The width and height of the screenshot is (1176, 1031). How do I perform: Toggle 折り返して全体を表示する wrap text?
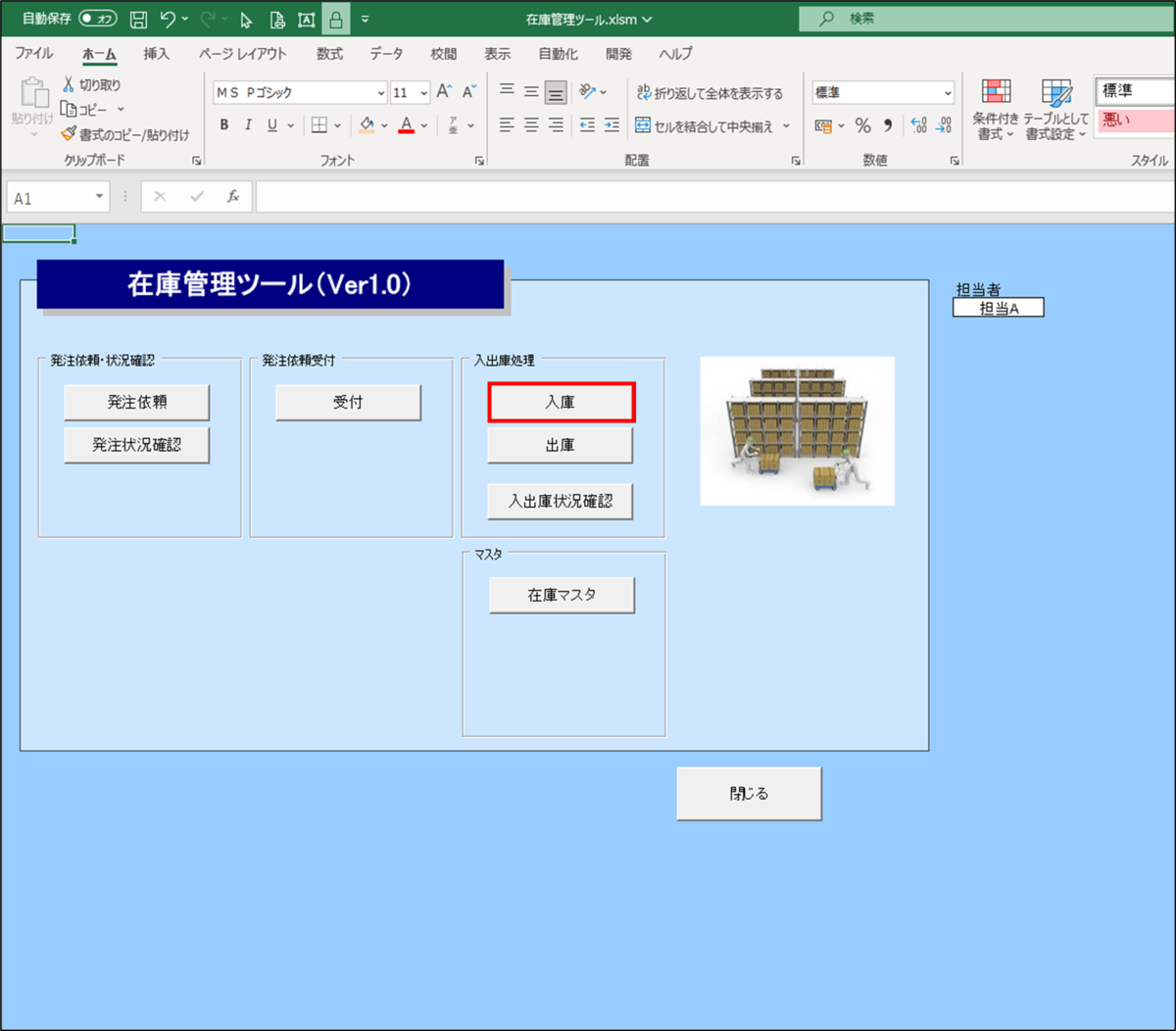point(710,92)
